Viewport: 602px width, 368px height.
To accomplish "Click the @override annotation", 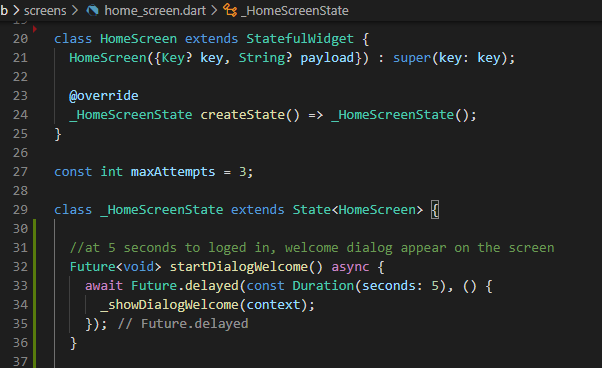I will (104, 96).
